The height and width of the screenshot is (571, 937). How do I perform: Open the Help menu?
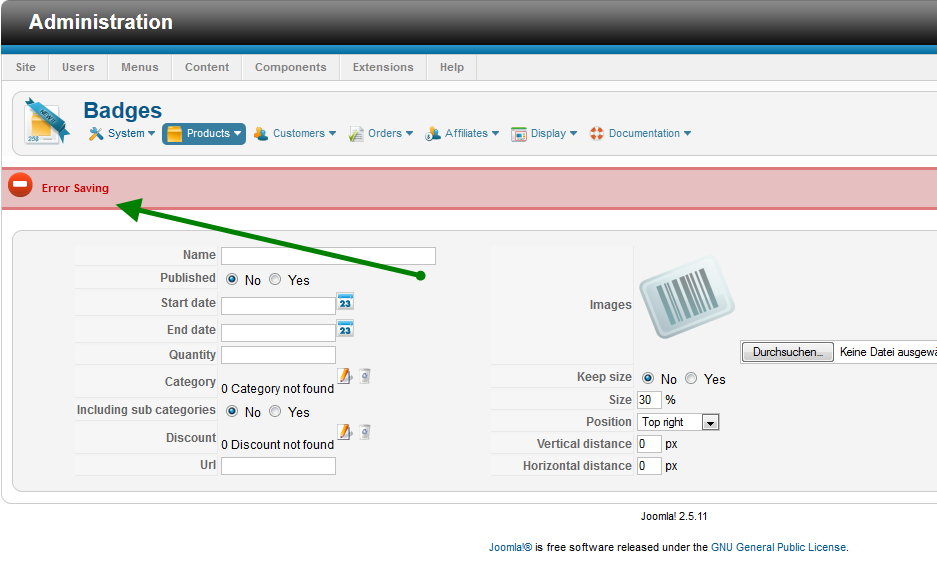[452, 67]
